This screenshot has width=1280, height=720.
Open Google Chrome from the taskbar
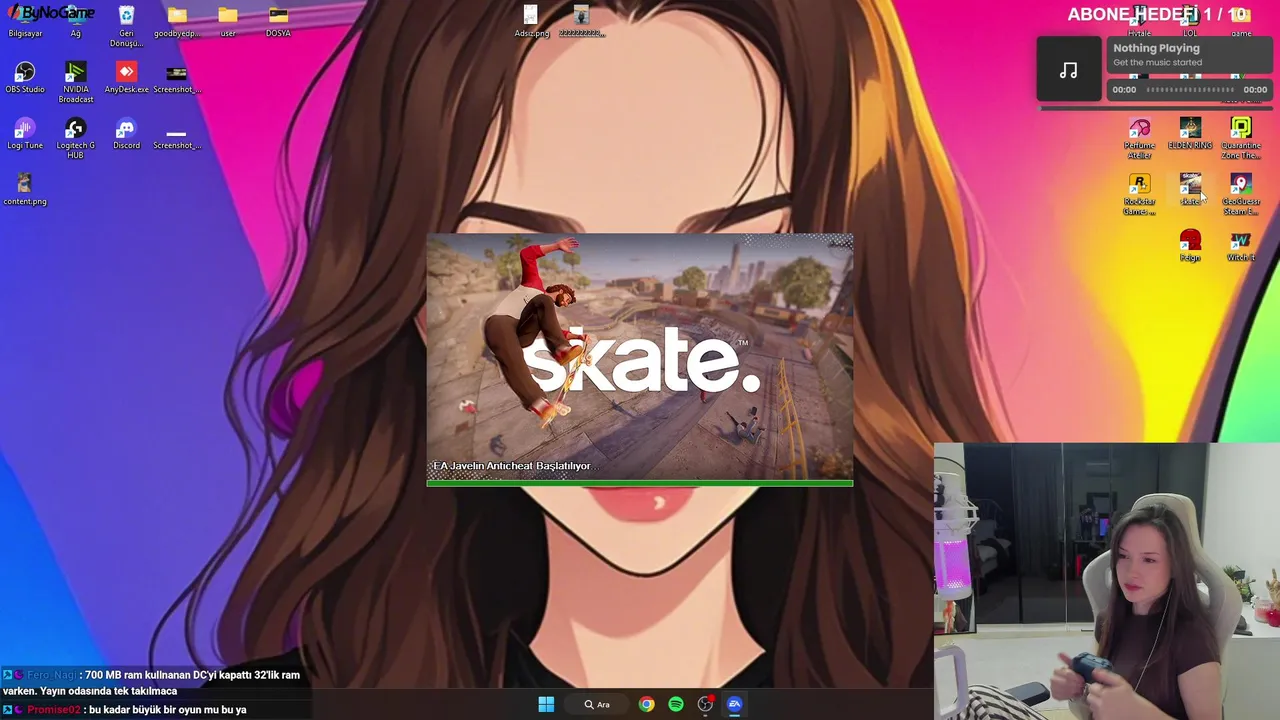[x=647, y=704]
